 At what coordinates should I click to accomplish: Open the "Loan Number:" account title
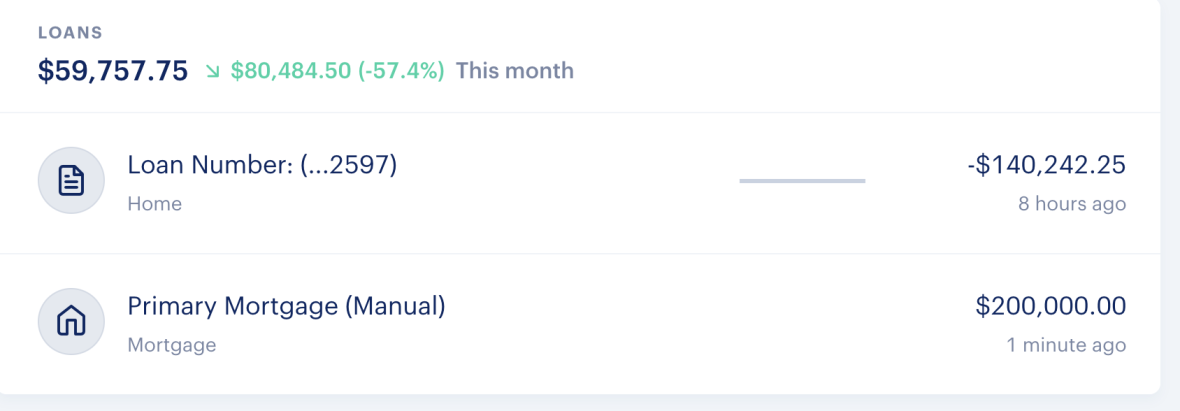209,164
